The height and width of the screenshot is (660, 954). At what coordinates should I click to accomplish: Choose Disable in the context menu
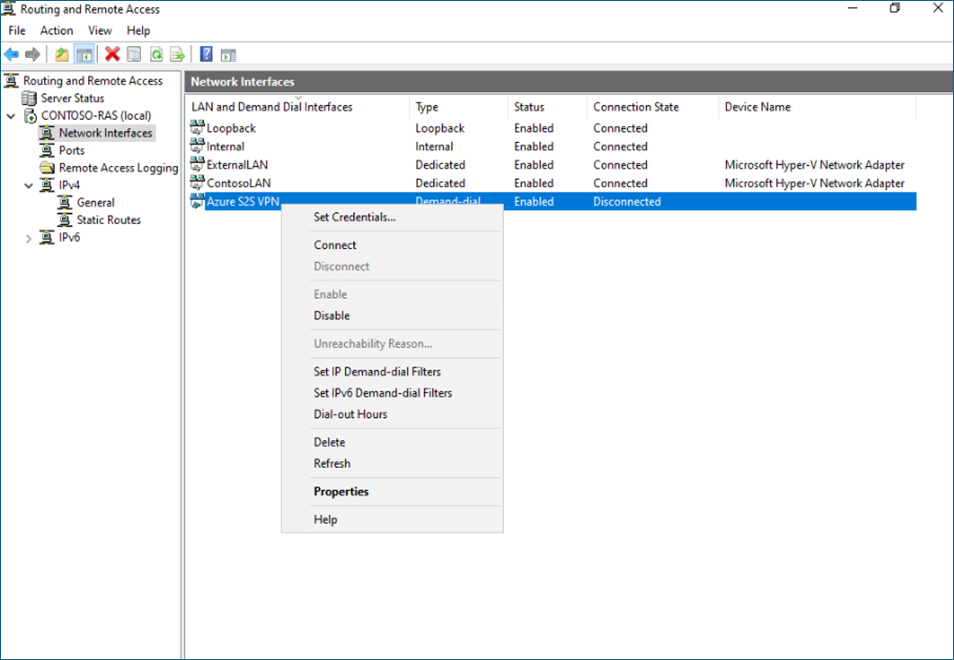(x=332, y=316)
